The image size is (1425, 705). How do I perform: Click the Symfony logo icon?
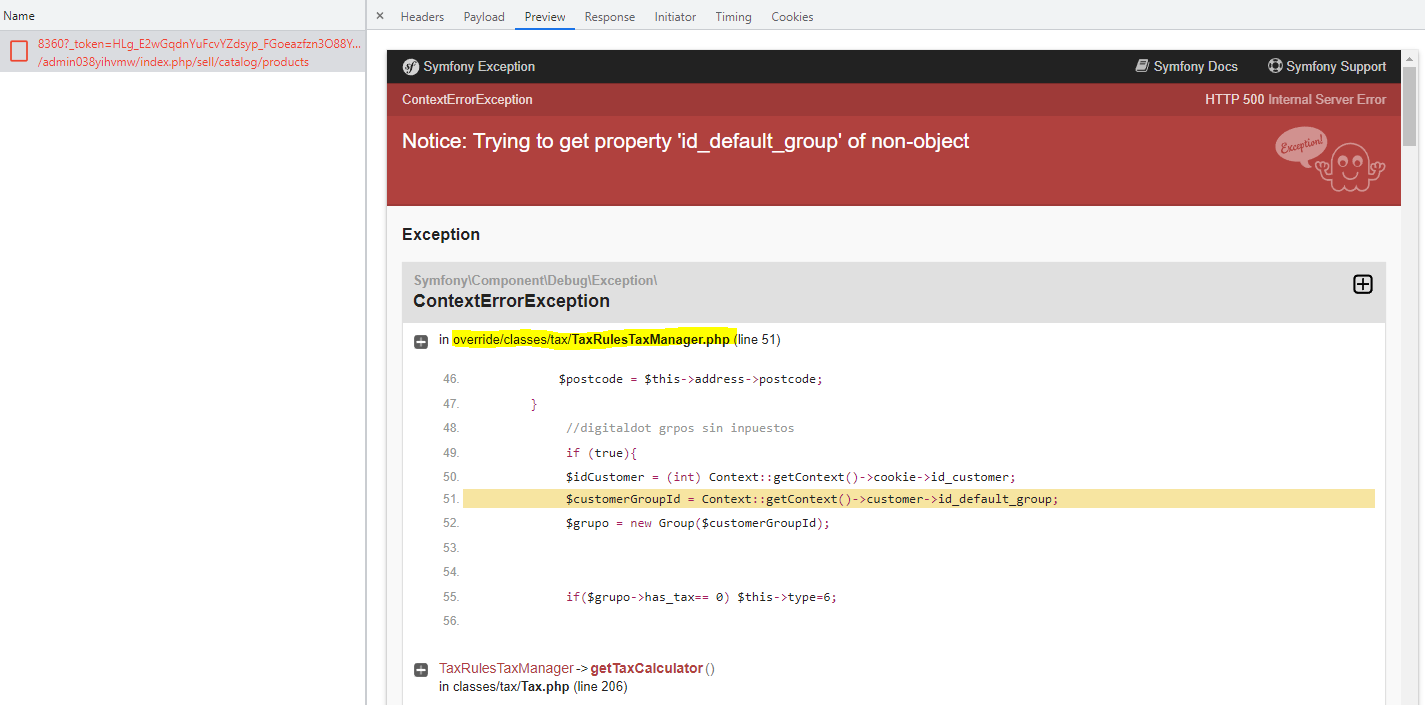[411, 67]
